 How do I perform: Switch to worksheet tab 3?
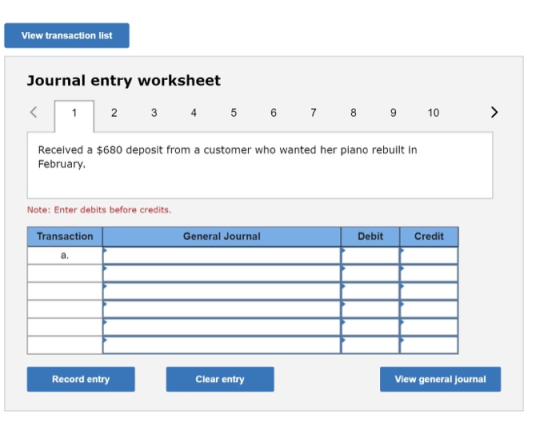[x=154, y=113]
